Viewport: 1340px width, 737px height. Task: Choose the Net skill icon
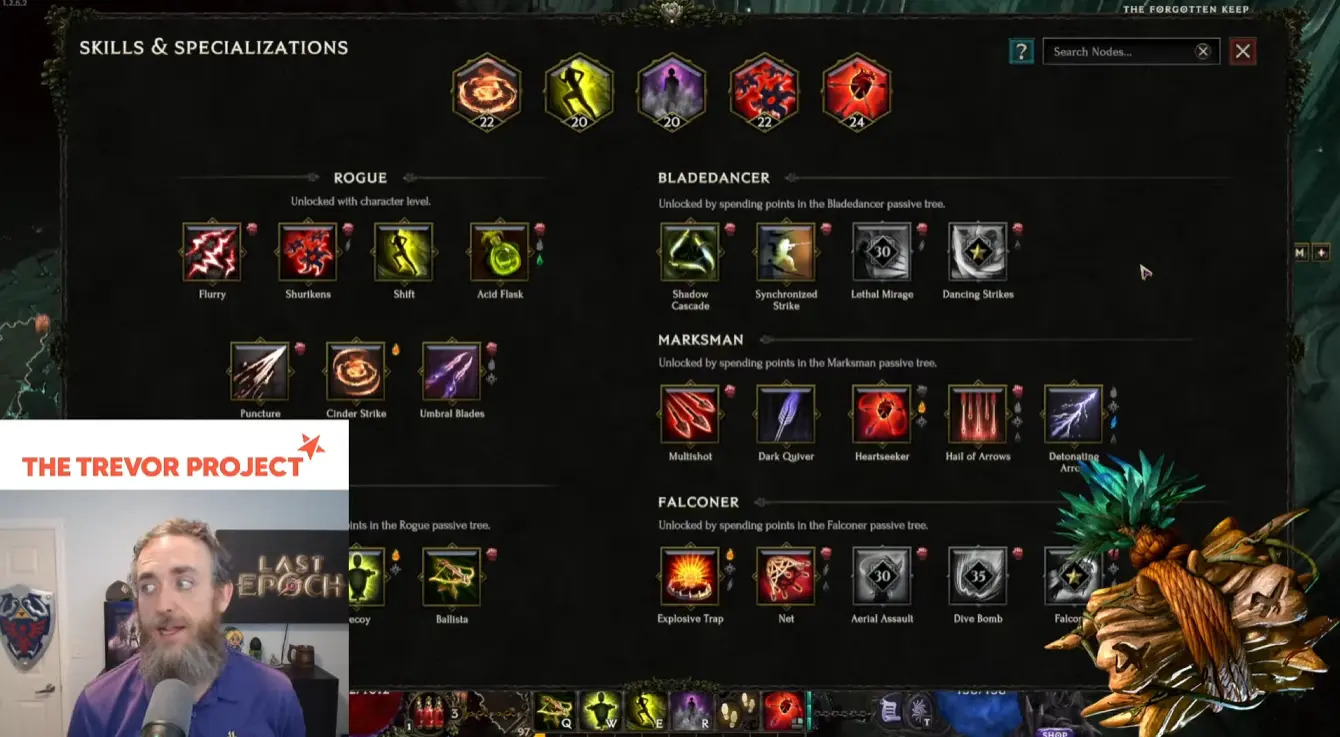coord(786,576)
